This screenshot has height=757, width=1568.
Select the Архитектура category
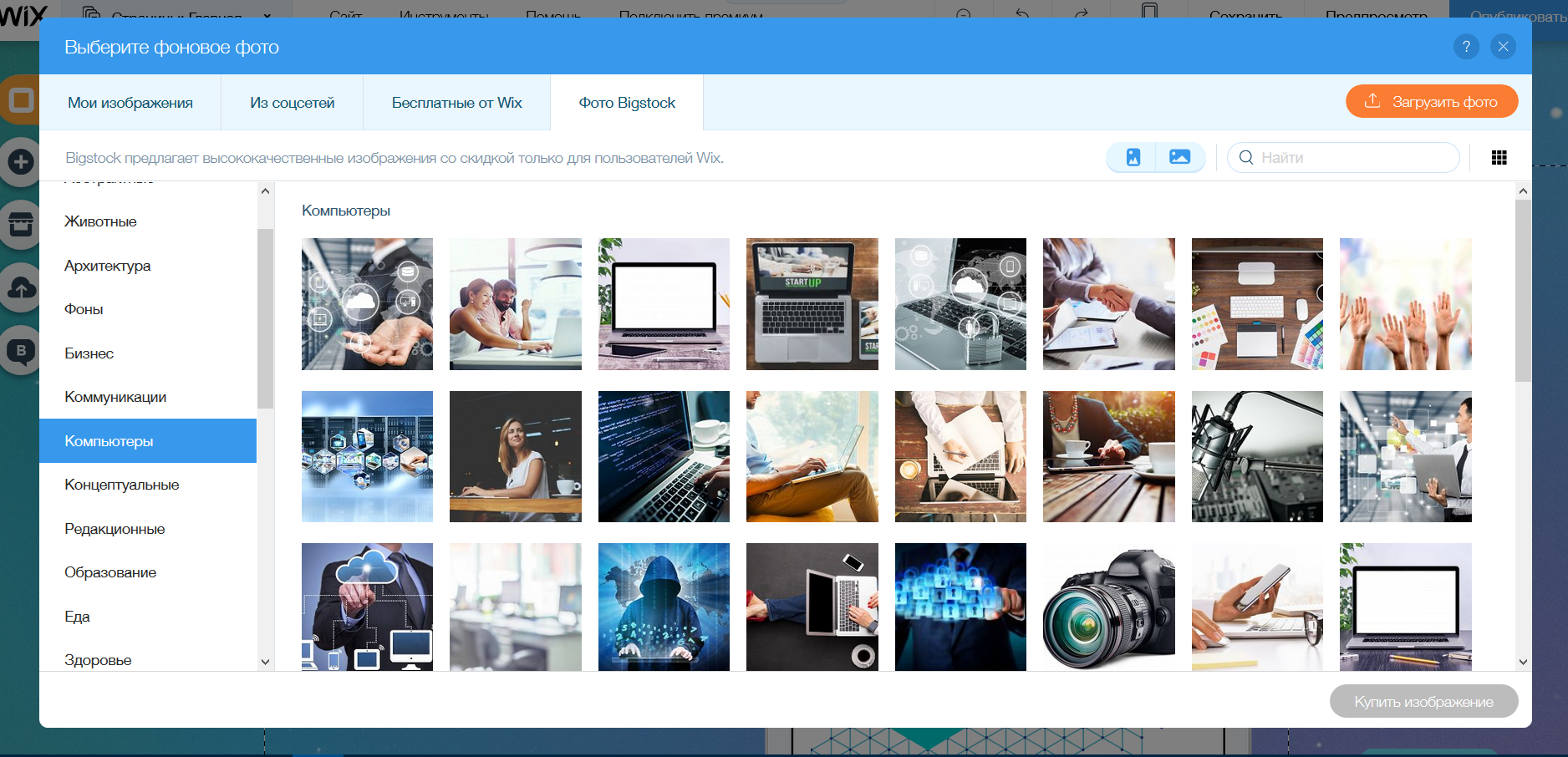[148, 266]
